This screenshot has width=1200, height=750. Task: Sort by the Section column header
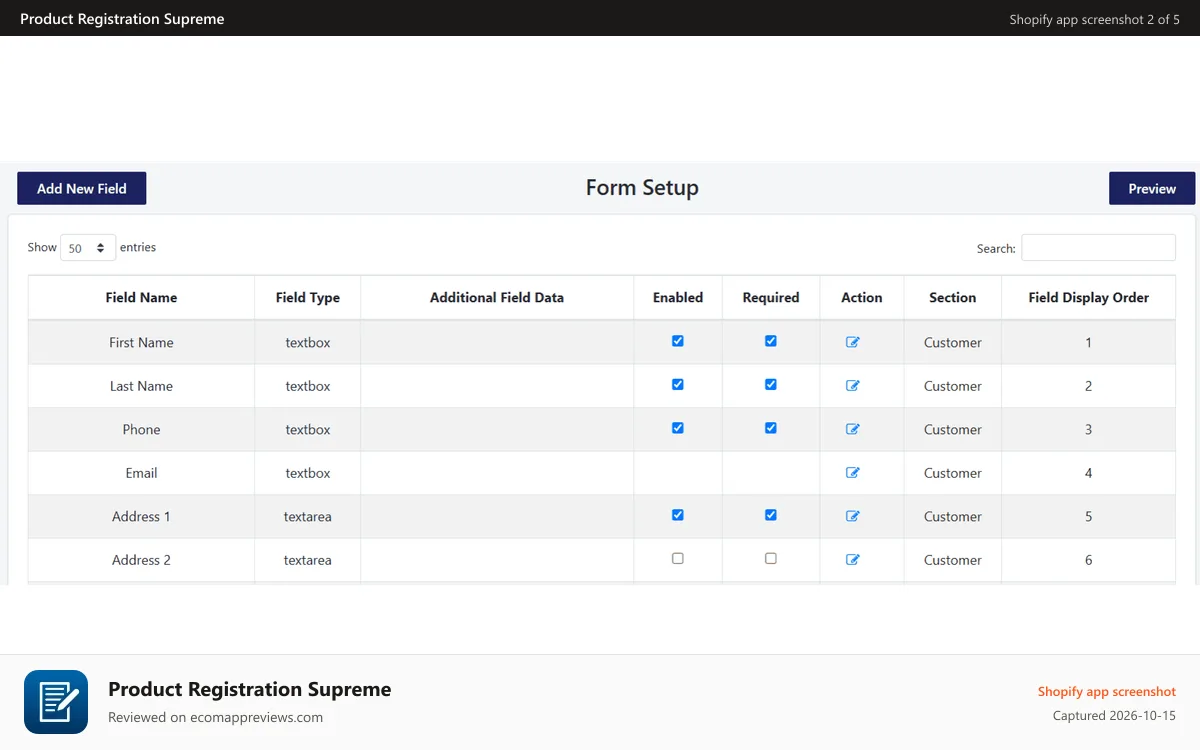coord(953,298)
